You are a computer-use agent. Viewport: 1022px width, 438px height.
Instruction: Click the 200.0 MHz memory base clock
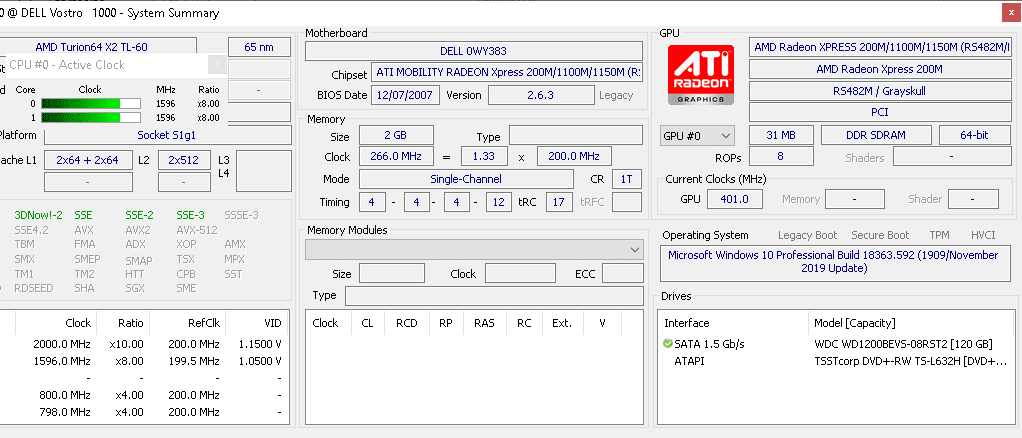pyautogui.click(x=574, y=156)
